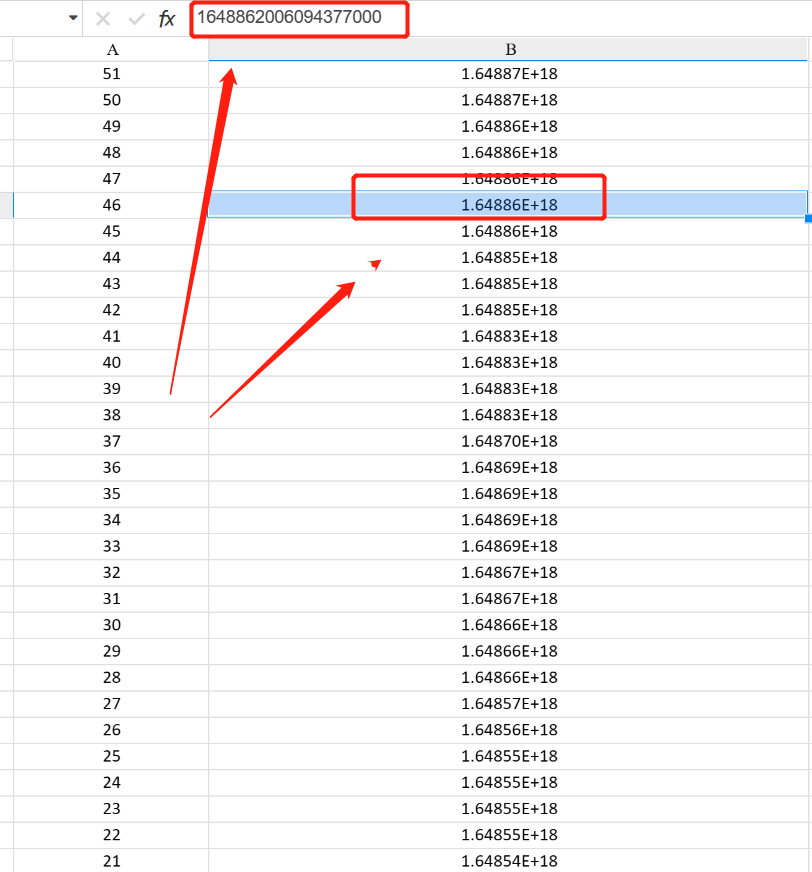Select the highlighted cell in row 46

[x=510, y=204]
